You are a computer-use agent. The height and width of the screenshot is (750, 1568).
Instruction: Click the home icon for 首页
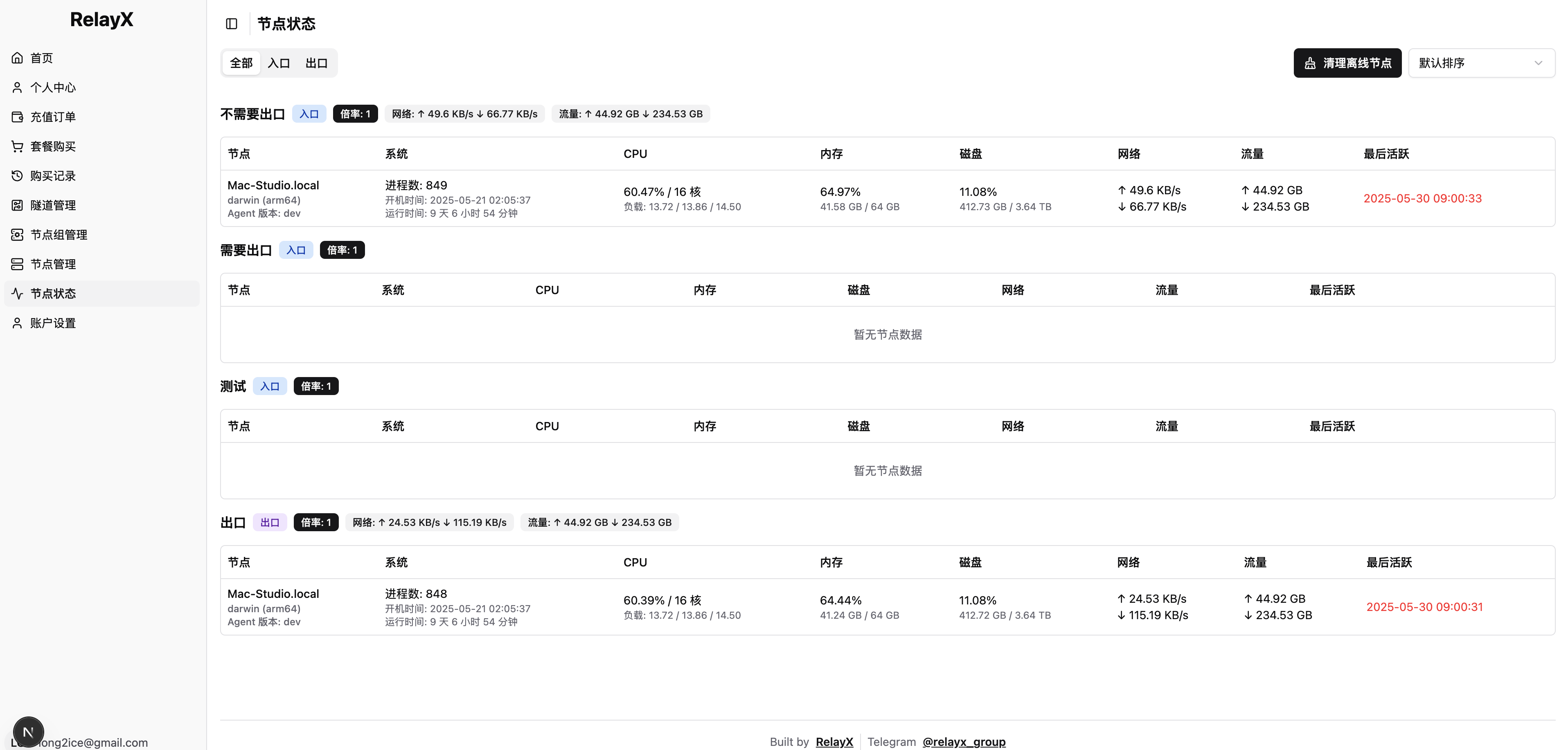point(17,58)
